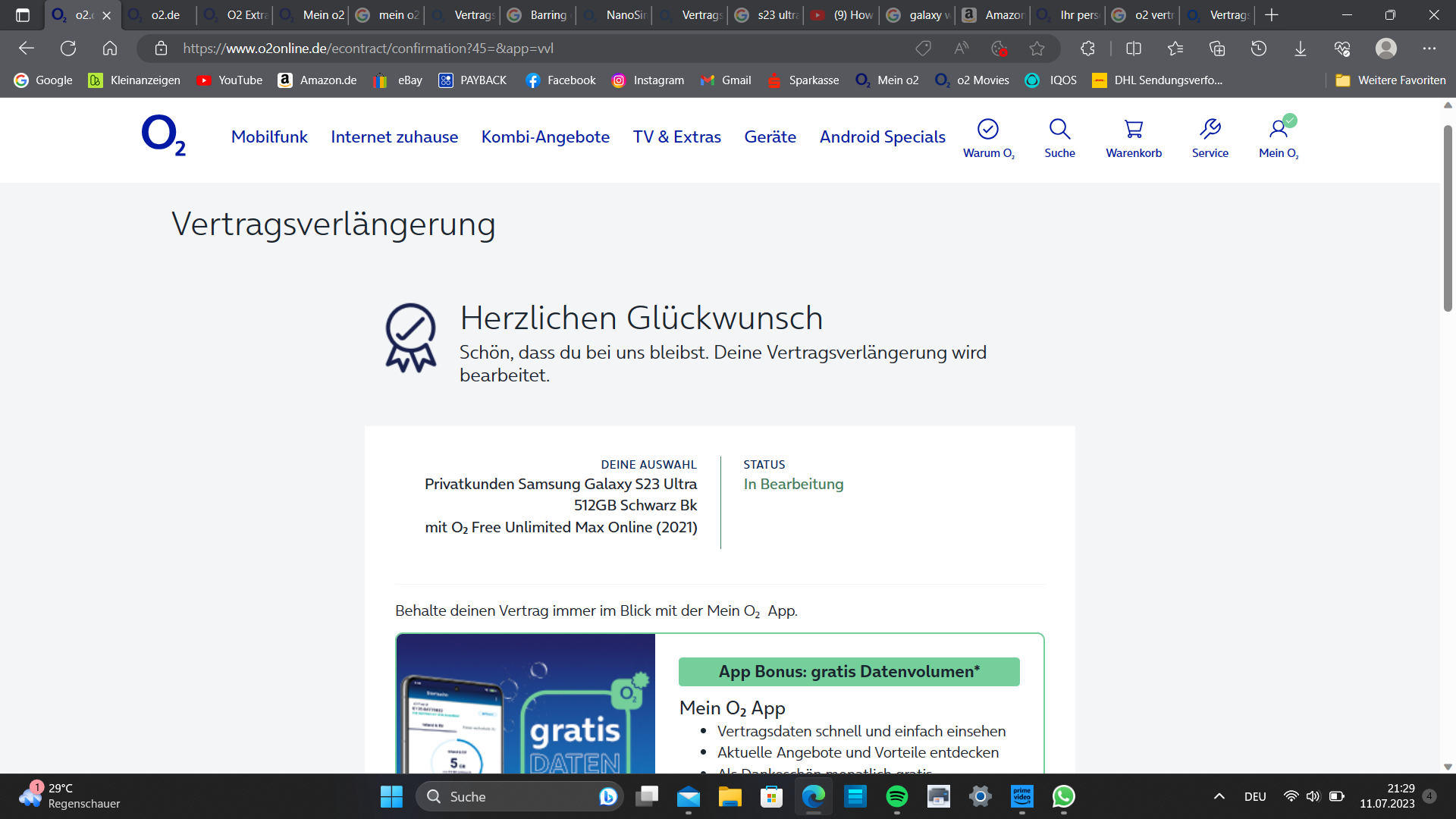The width and height of the screenshot is (1456, 819).
Task: Open the Warenkorb cart icon
Action: pos(1134,138)
